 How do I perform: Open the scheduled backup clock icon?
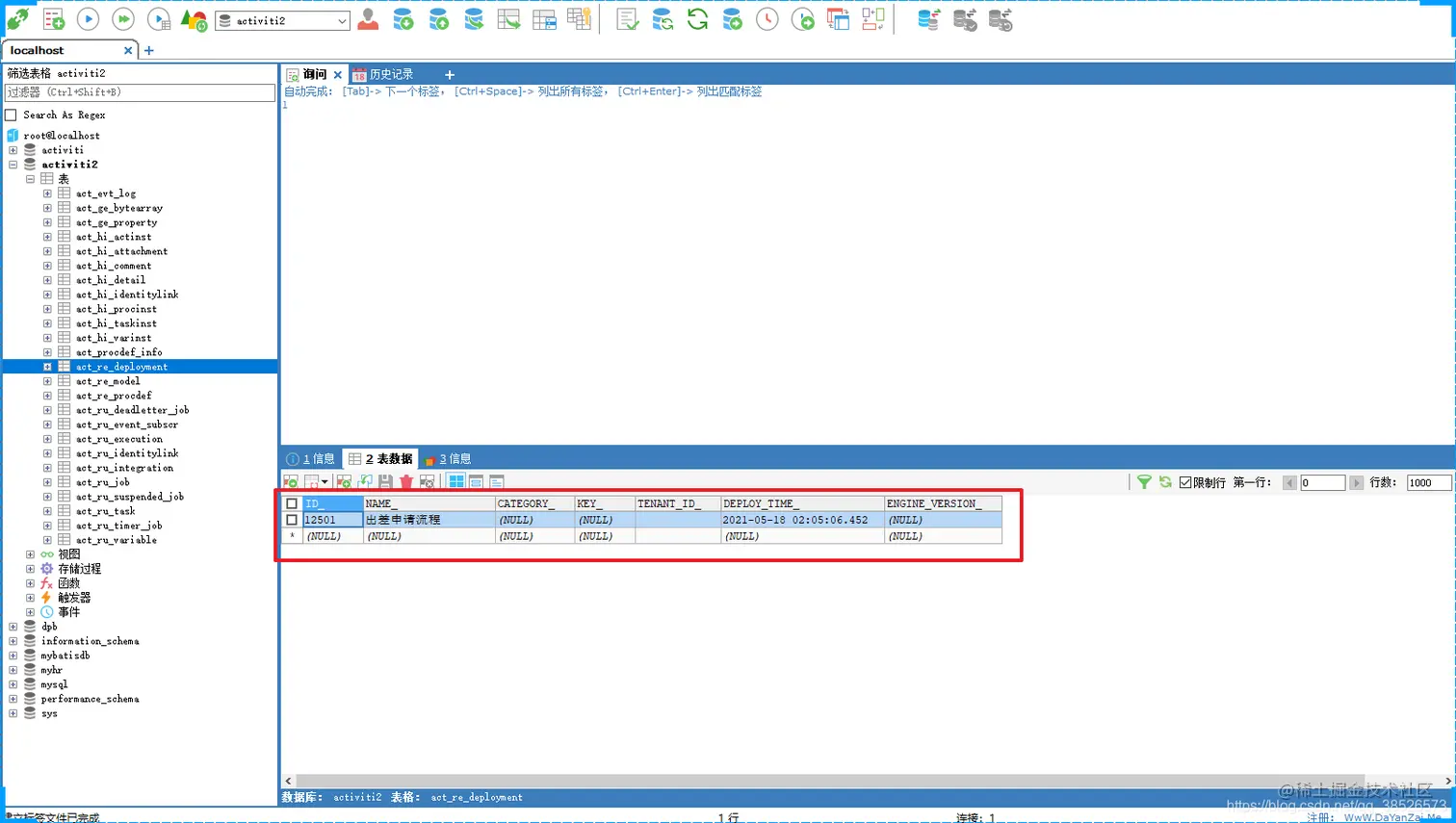click(x=767, y=19)
